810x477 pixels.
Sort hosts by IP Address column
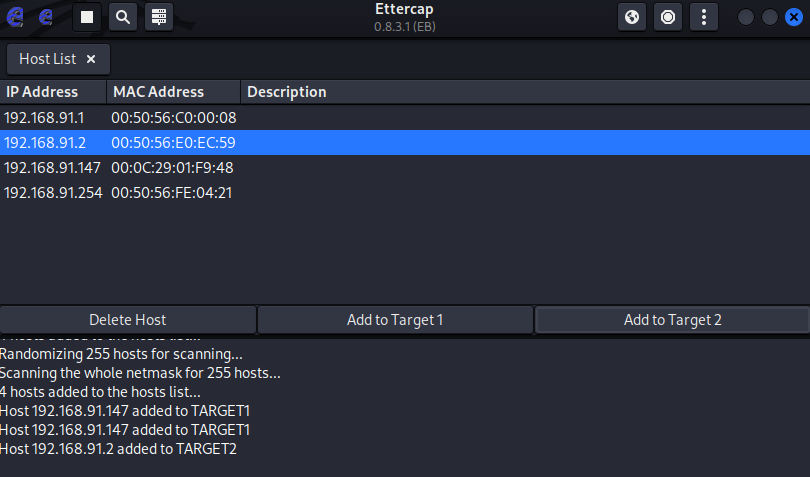[53, 92]
